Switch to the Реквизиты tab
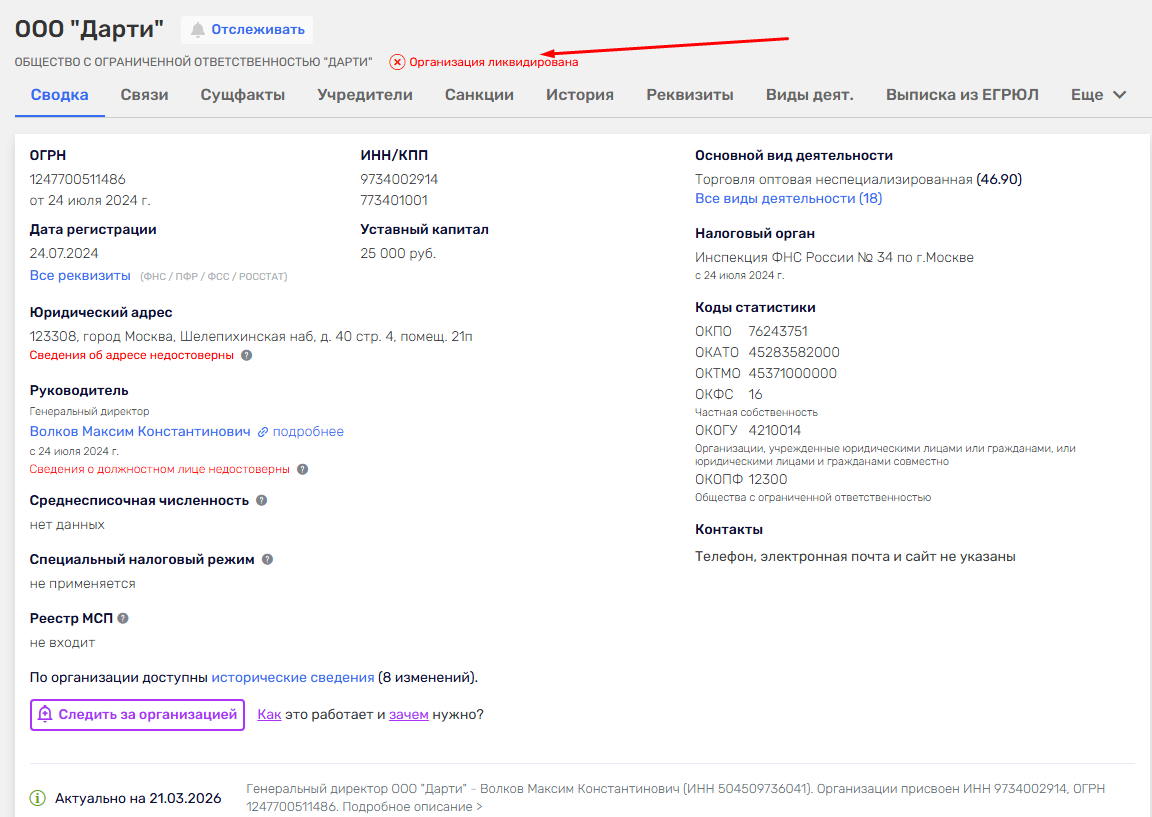This screenshot has height=817, width=1152. click(x=690, y=95)
